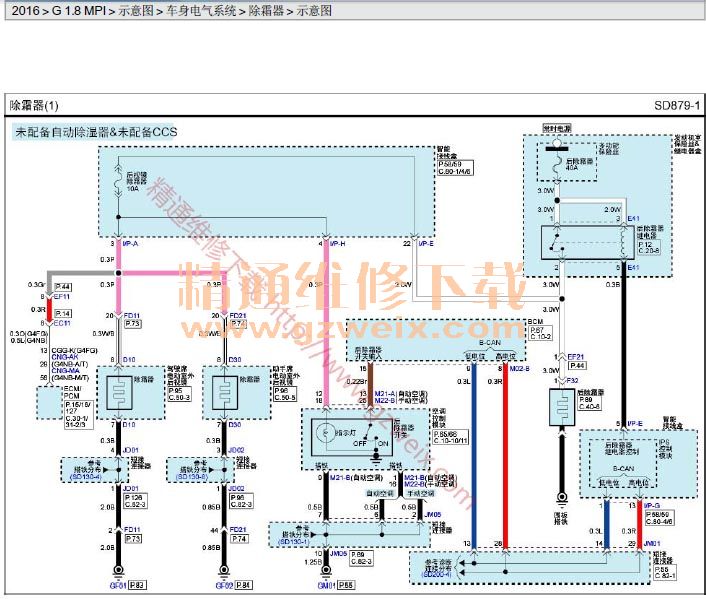Click the SD200-4 circuit reference
Image resolution: width=706 pixels, height=599 pixels.
(x=436, y=575)
